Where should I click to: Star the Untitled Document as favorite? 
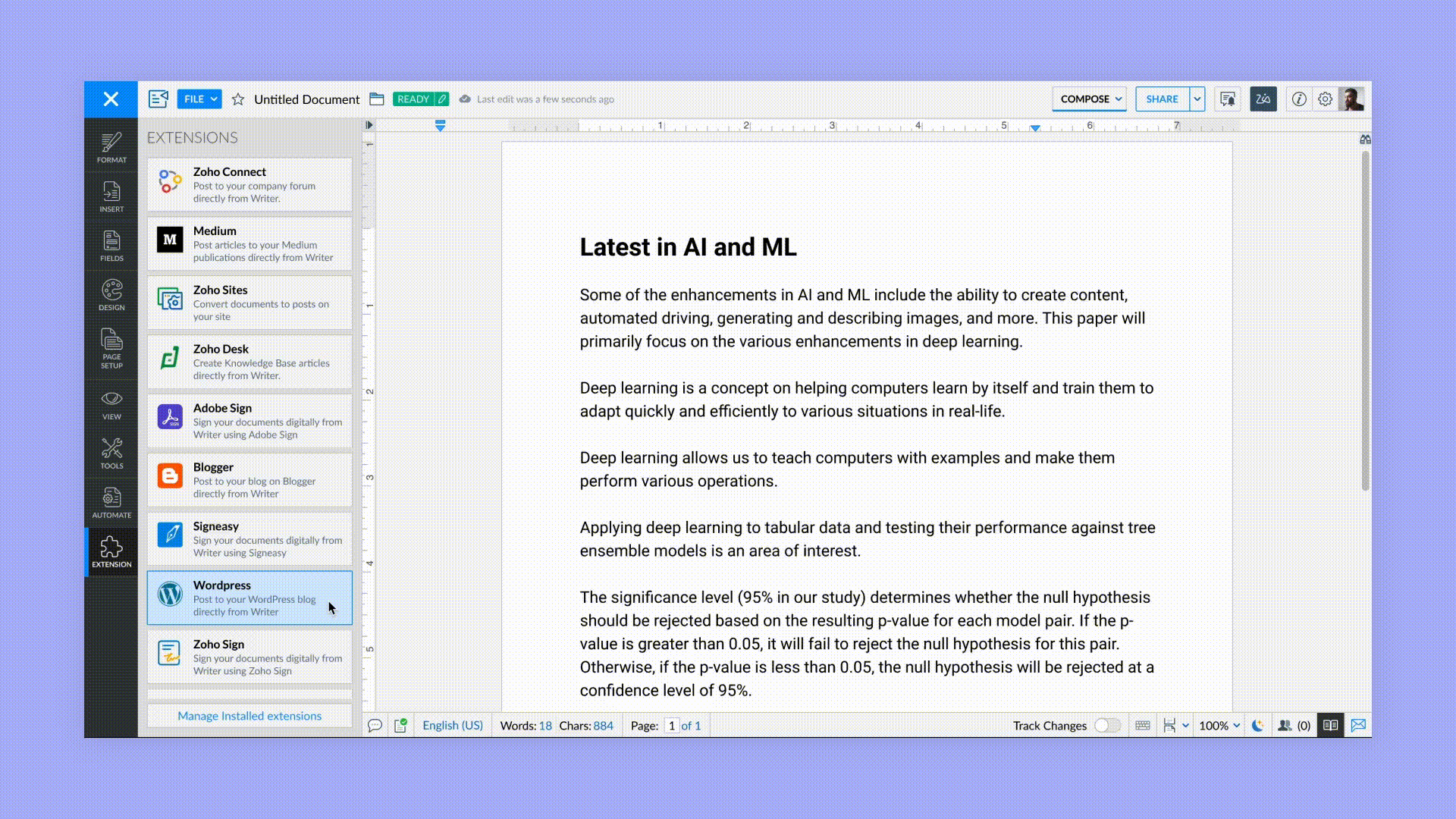238,99
